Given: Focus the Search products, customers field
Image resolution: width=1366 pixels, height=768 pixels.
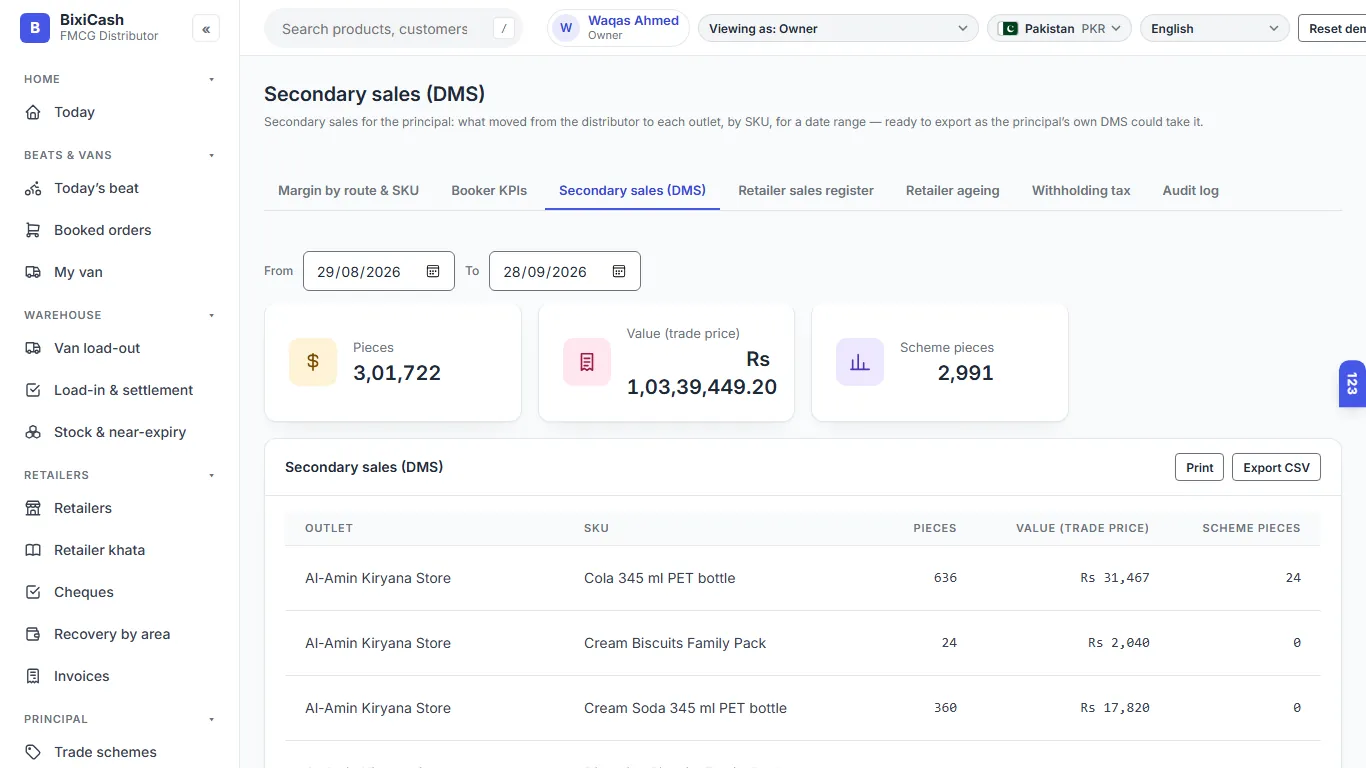Looking at the screenshot, I should [393, 28].
